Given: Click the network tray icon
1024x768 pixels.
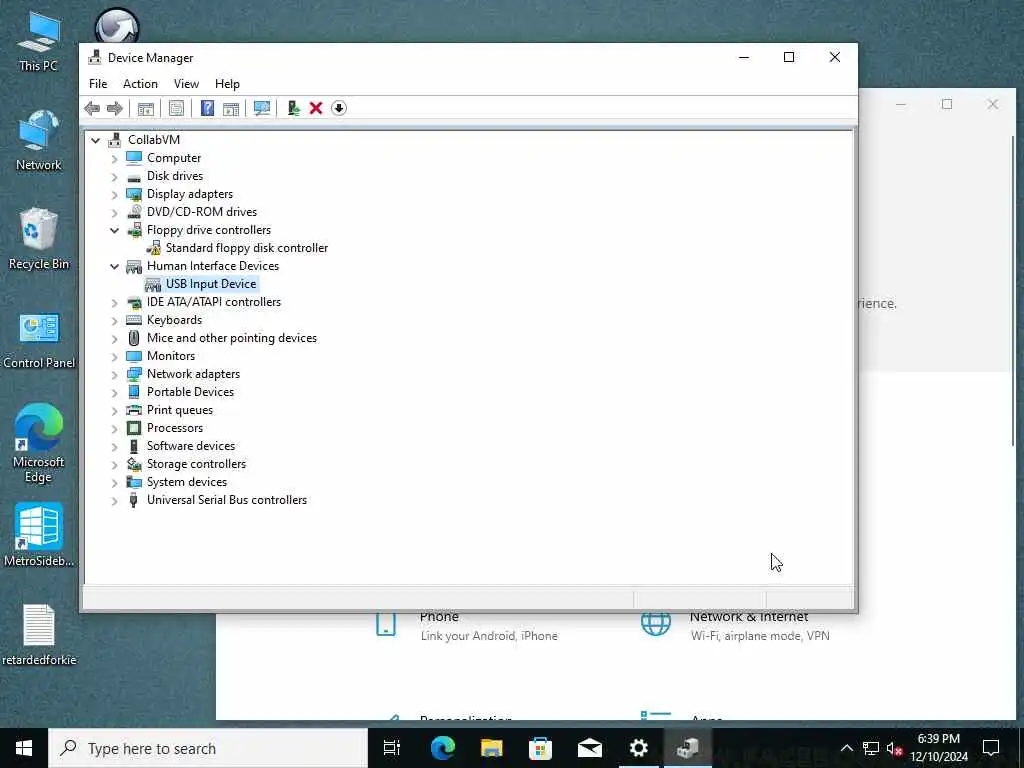Looking at the screenshot, I should (871, 748).
